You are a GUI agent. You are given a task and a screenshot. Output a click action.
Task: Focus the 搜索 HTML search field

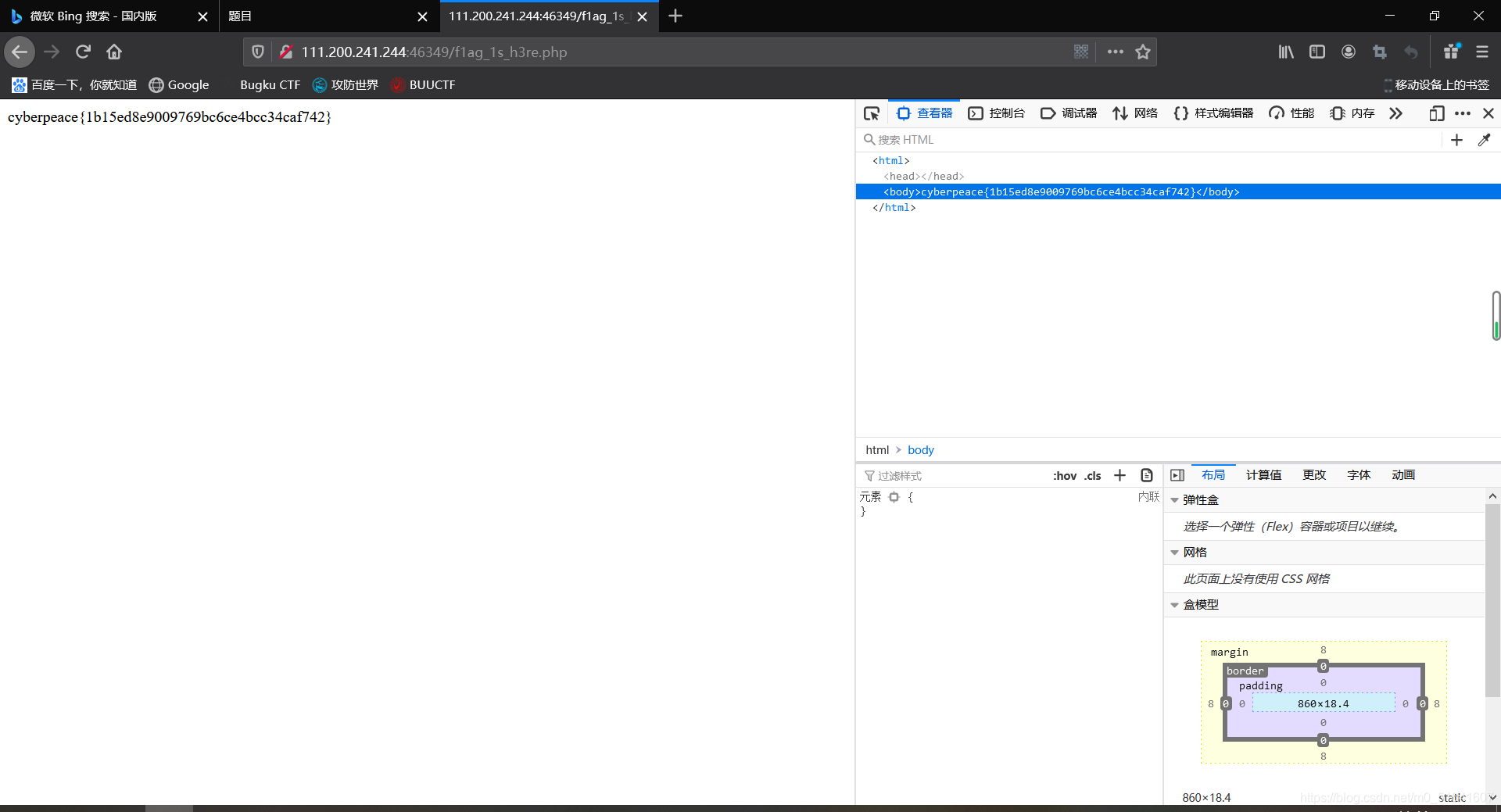[1149, 140]
